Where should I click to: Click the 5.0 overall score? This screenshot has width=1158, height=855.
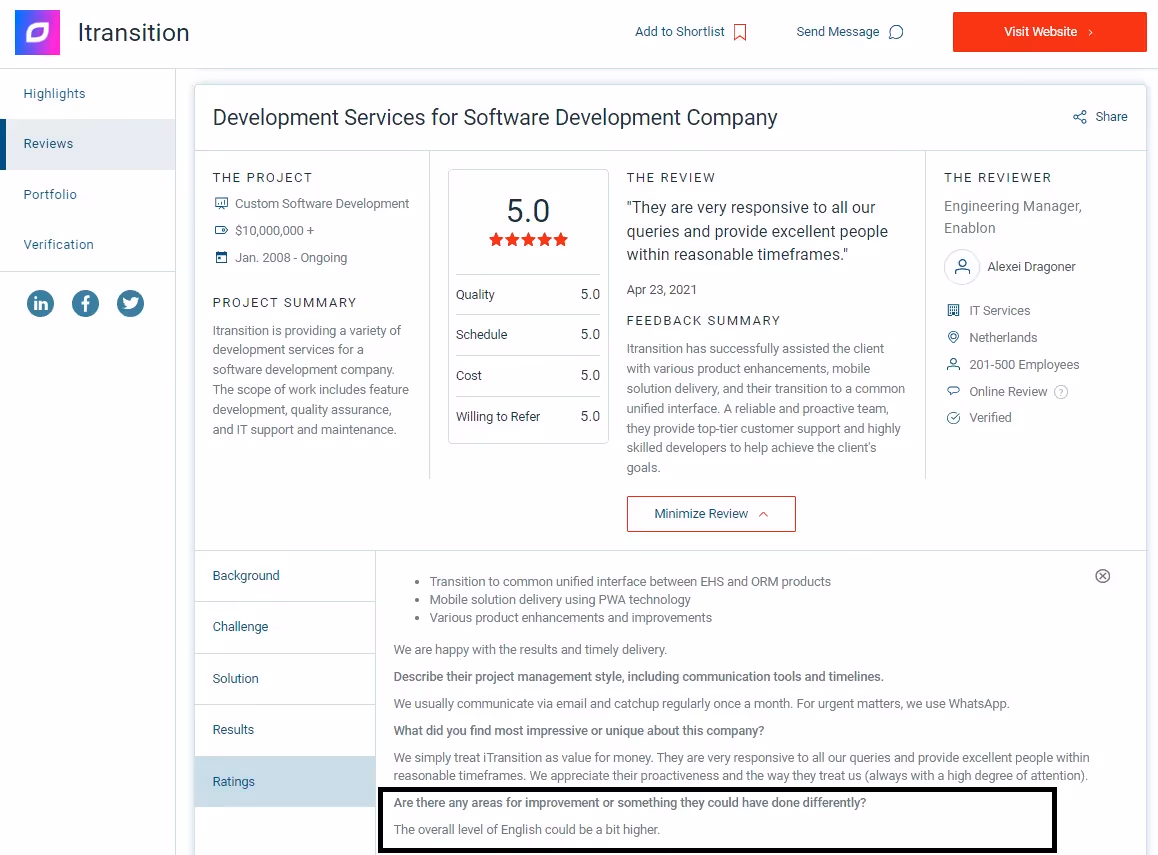click(x=528, y=211)
